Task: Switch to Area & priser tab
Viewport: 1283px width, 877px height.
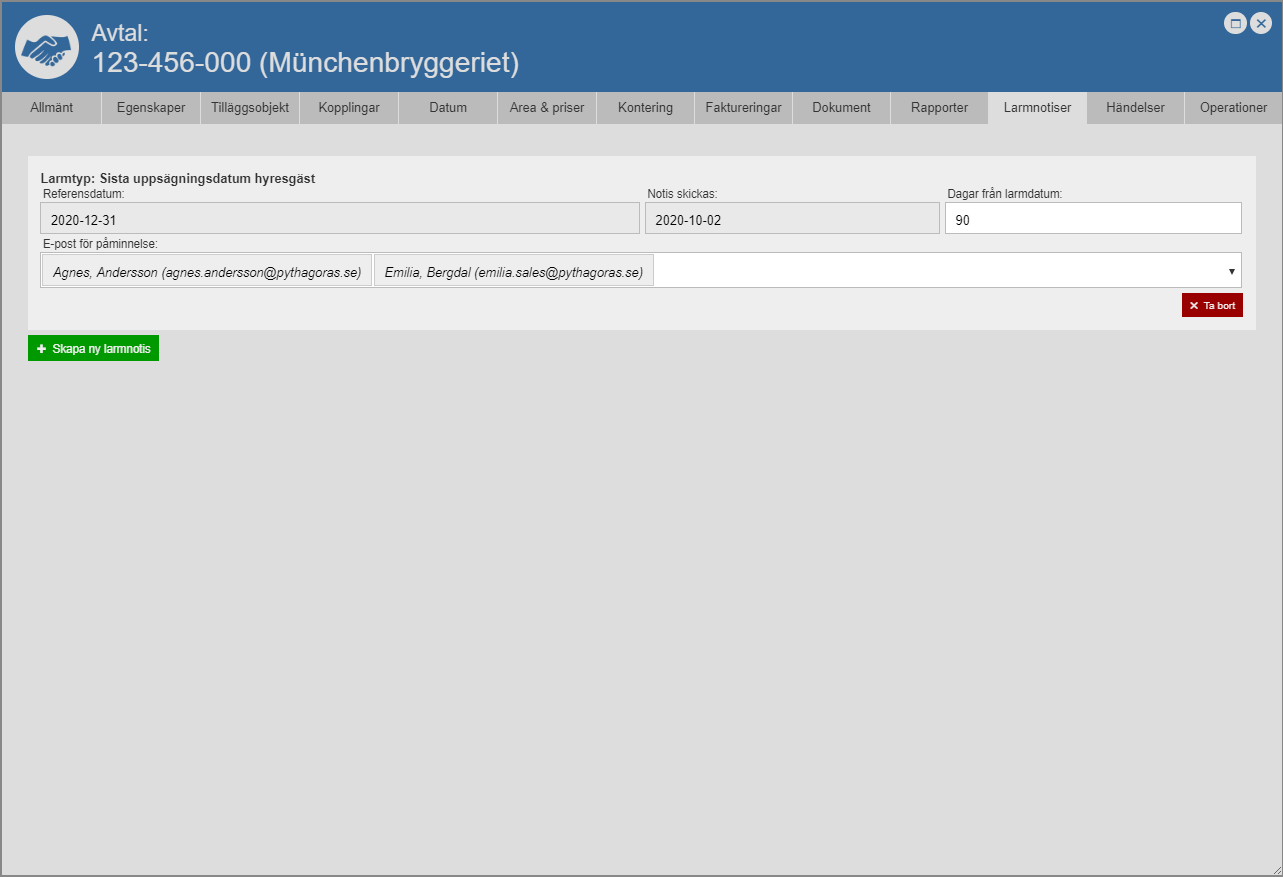Action: pyautogui.click(x=547, y=108)
